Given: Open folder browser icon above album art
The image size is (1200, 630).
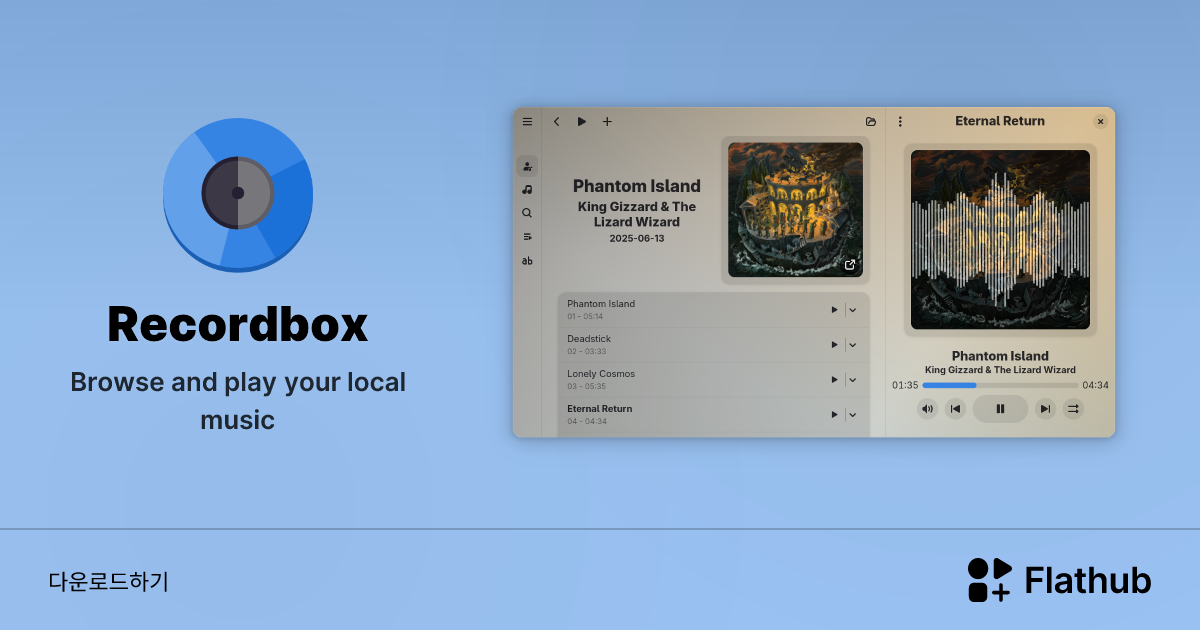Looking at the screenshot, I should 870,121.
